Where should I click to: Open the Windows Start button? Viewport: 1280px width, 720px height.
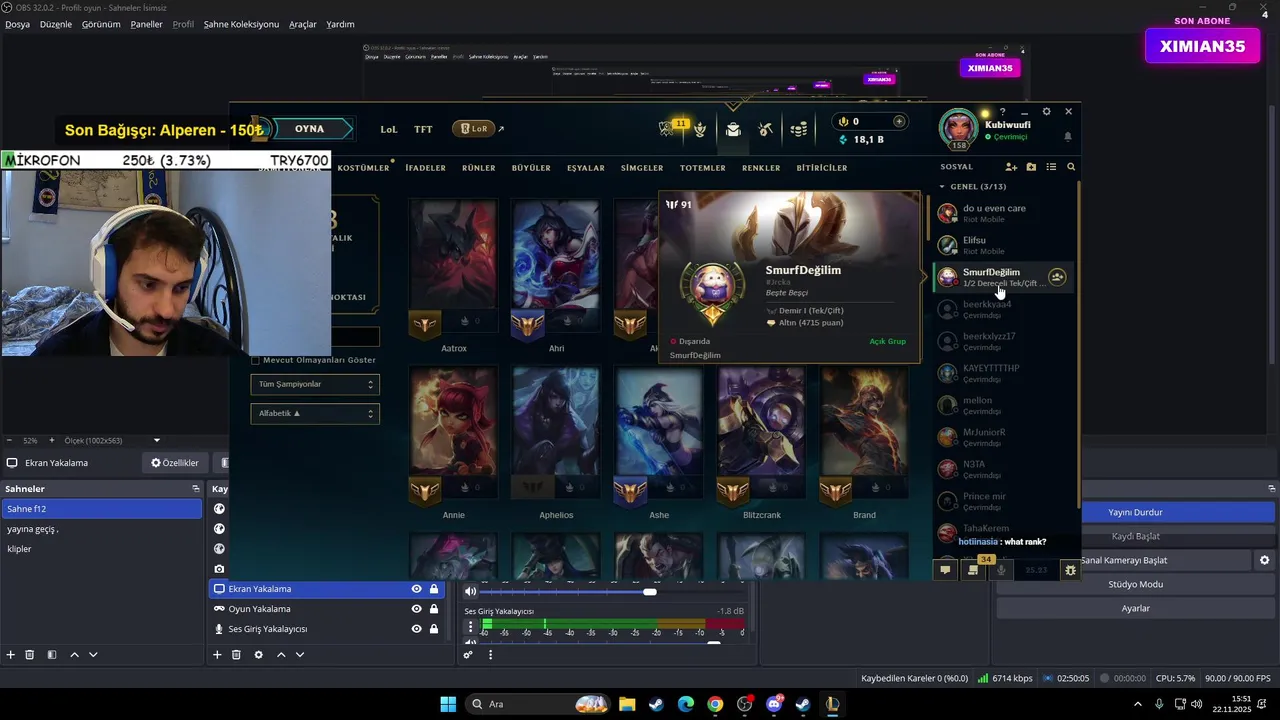(448, 704)
